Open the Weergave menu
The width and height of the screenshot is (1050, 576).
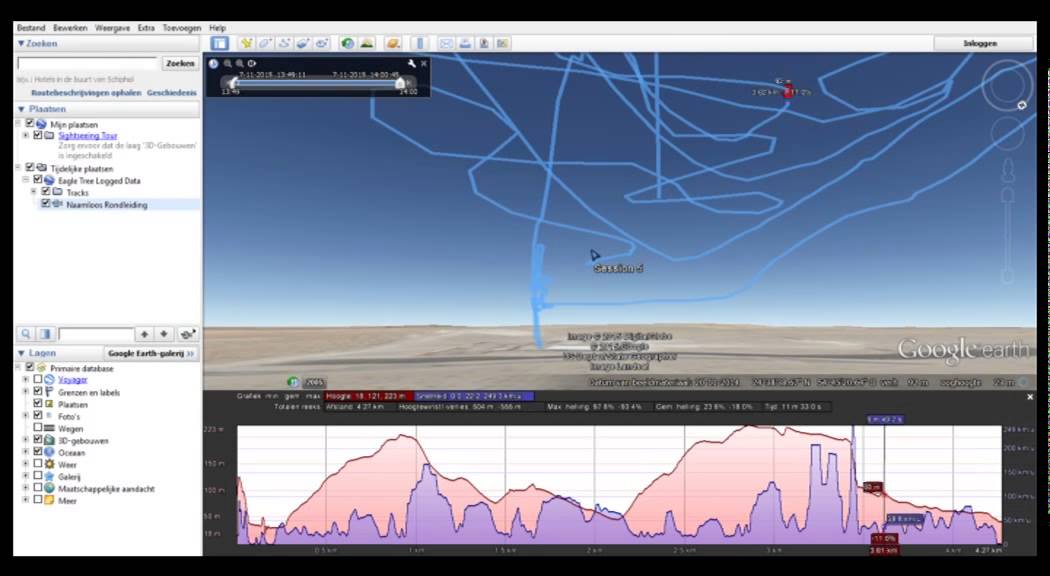(112, 28)
